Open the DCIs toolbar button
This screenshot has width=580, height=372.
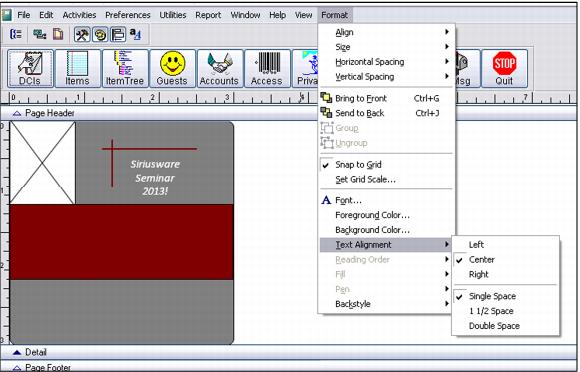pos(30,69)
